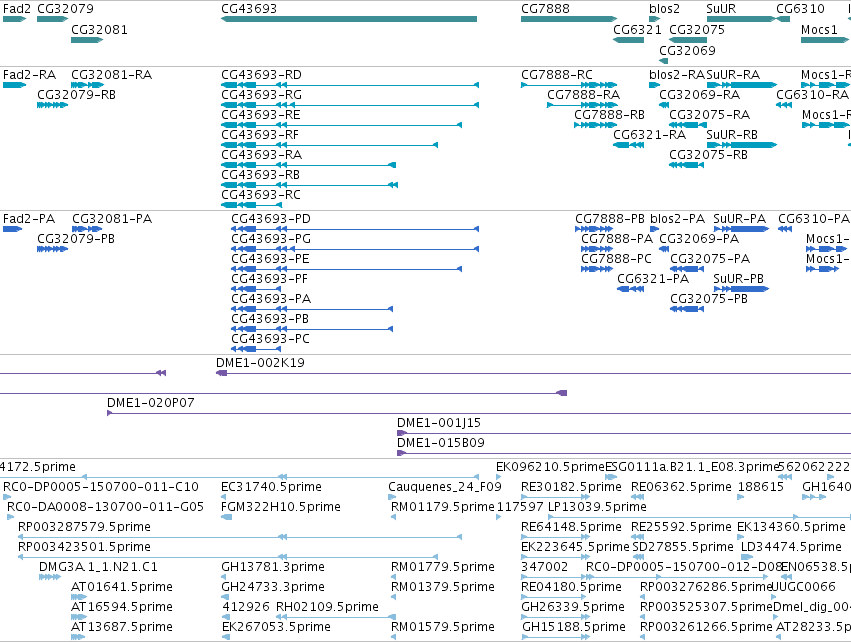The width and height of the screenshot is (851, 642).
Task: Click transcript CG43693-RE
Action: coord(341,125)
